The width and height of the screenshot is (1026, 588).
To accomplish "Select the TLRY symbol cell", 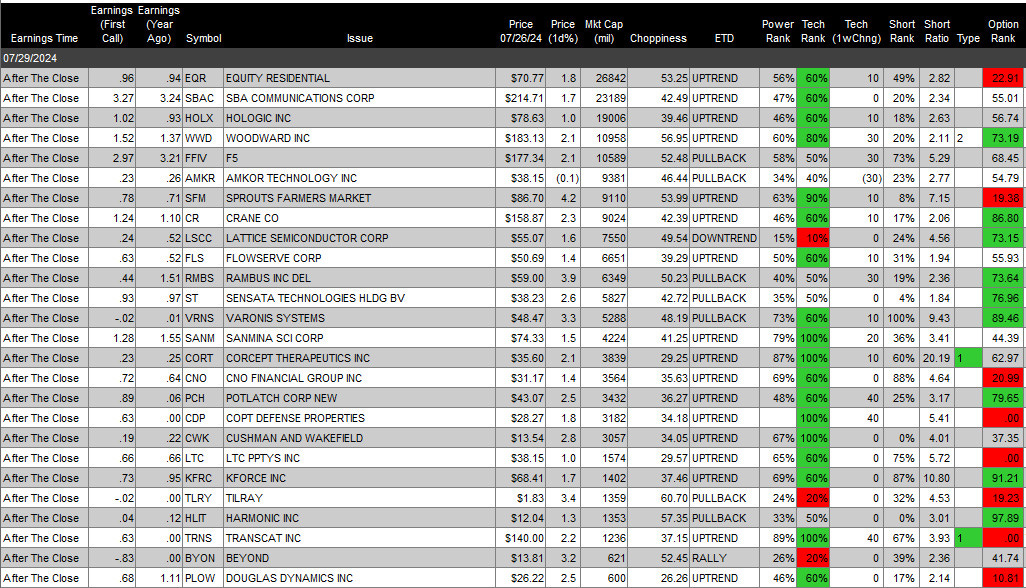I will point(203,498).
